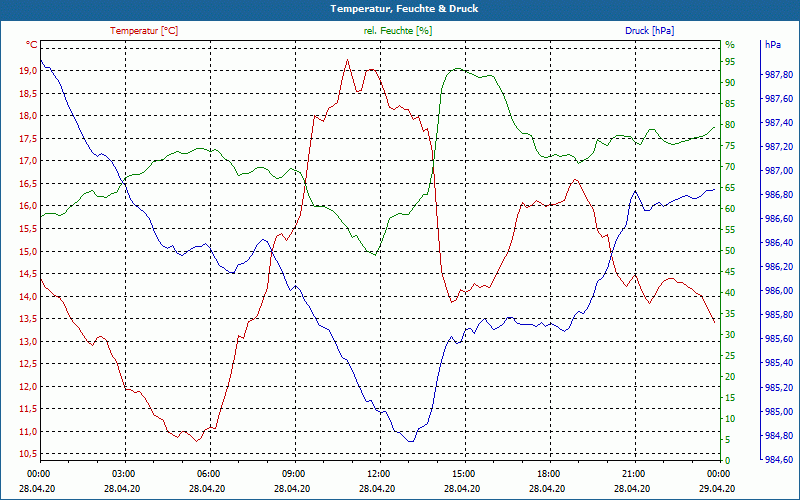The image size is (800, 500).
Task: Click the "10,5" temperature axis label
Action: [x=28, y=454]
